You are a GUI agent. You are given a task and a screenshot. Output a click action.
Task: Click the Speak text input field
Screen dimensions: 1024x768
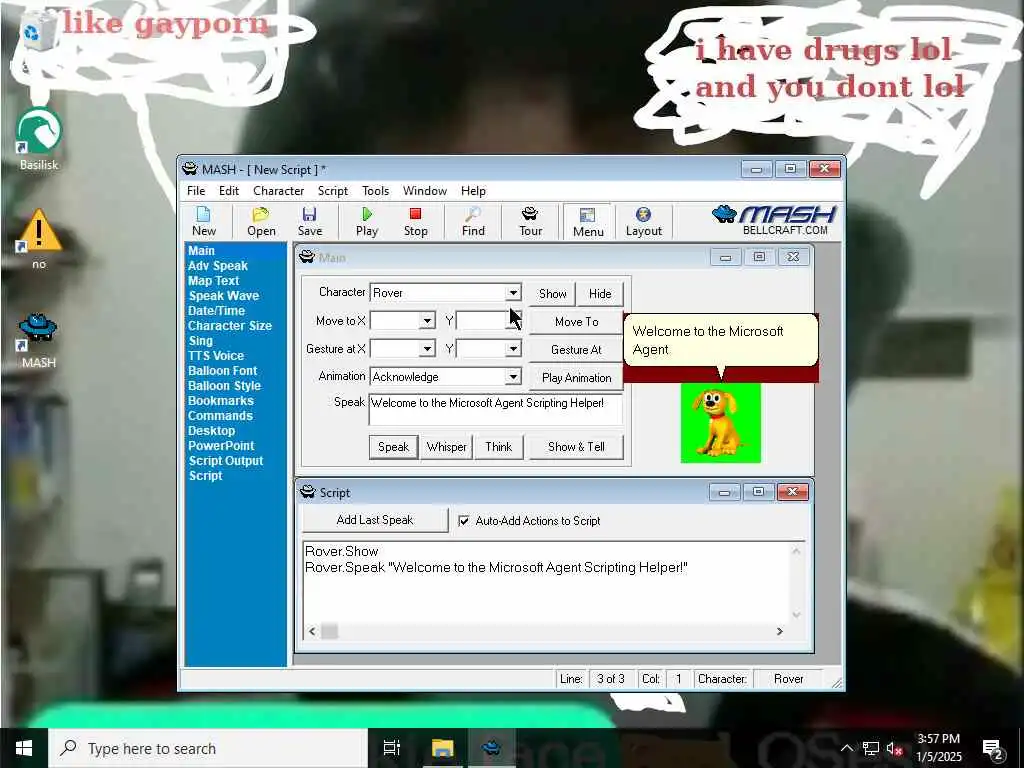pos(496,409)
